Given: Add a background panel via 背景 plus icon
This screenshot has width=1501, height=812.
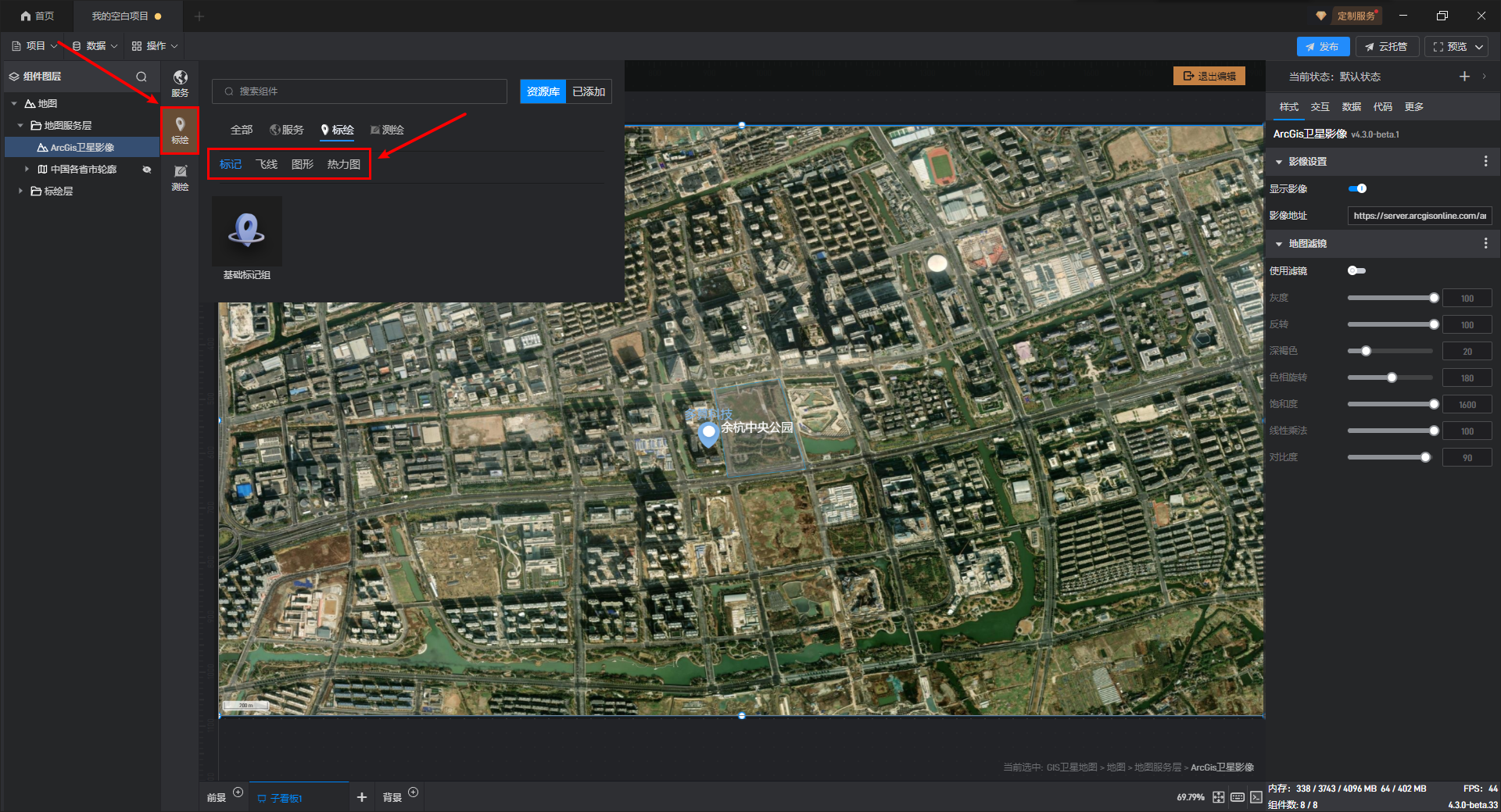Looking at the screenshot, I should pyautogui.click(x=414, y=792).
